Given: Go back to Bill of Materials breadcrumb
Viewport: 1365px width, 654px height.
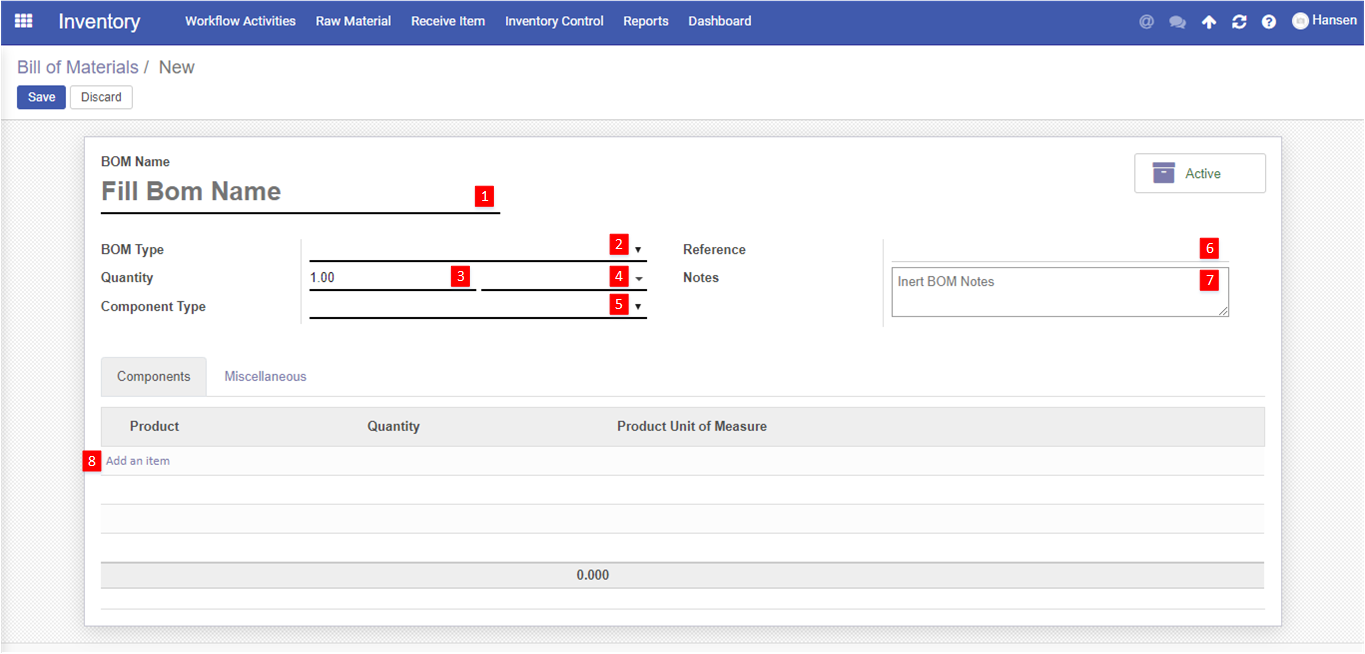Looking at the screenshot, I should [78, 67].
